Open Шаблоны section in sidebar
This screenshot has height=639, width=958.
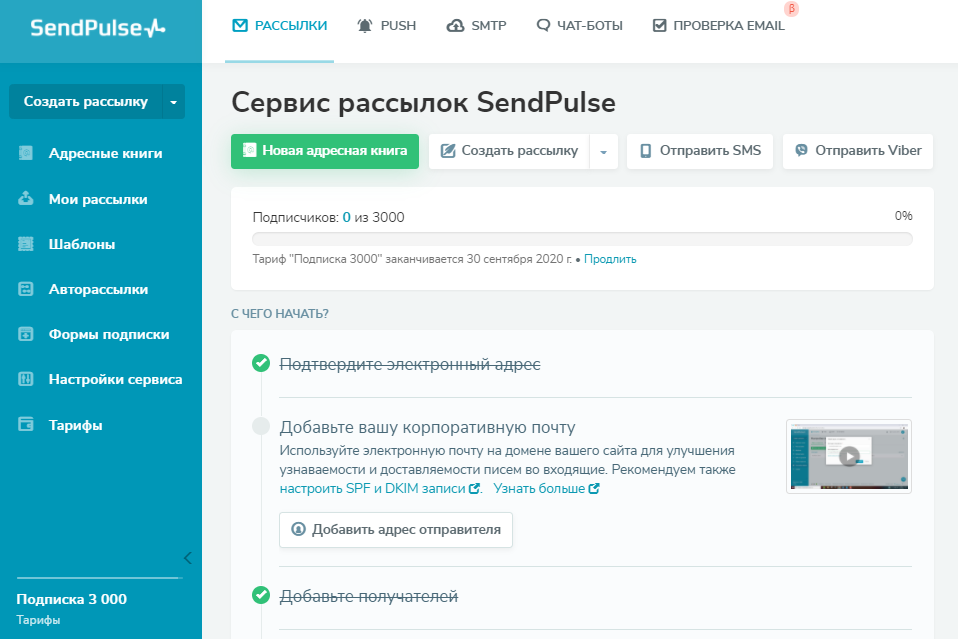click(x=81, y=244)
